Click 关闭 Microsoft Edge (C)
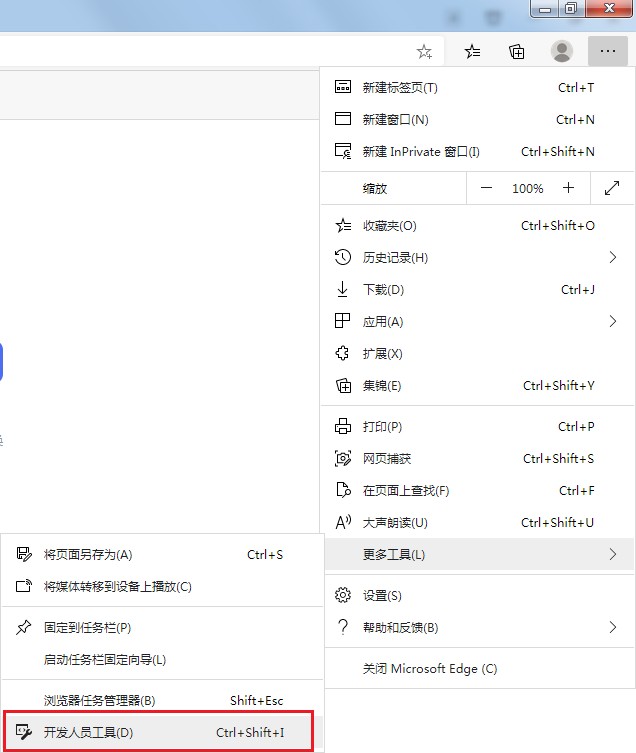The height and width of the screenshot is (753, 636). pos(429,669)
